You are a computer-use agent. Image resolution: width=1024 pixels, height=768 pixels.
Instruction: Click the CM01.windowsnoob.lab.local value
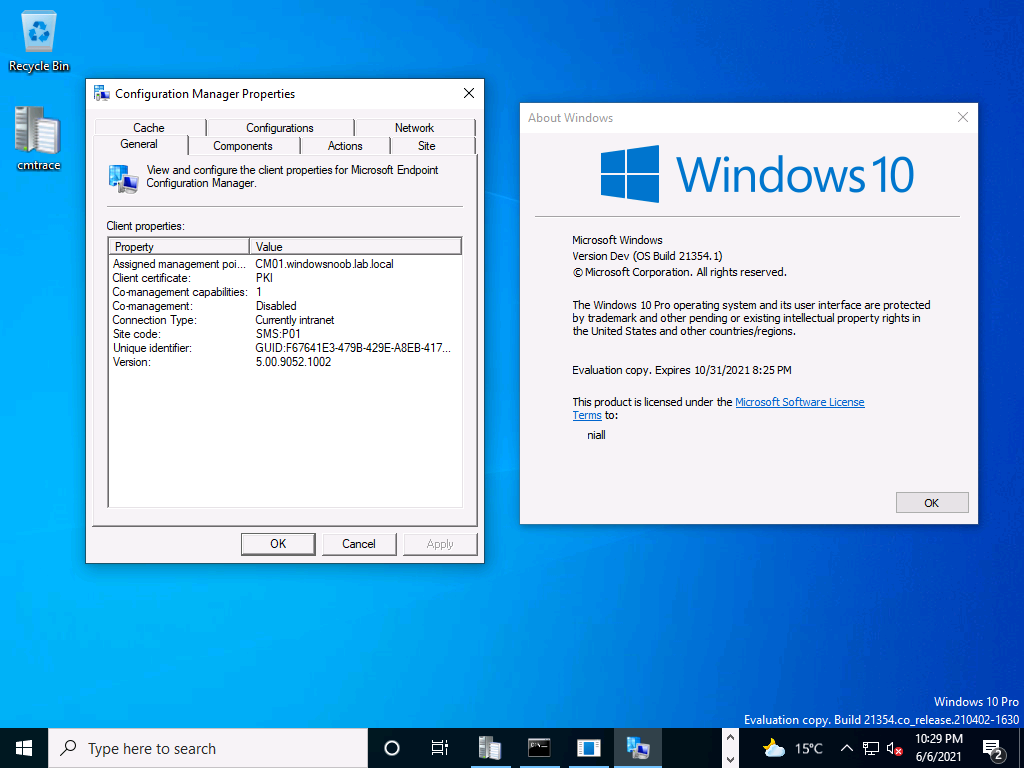tap(325, 264)
